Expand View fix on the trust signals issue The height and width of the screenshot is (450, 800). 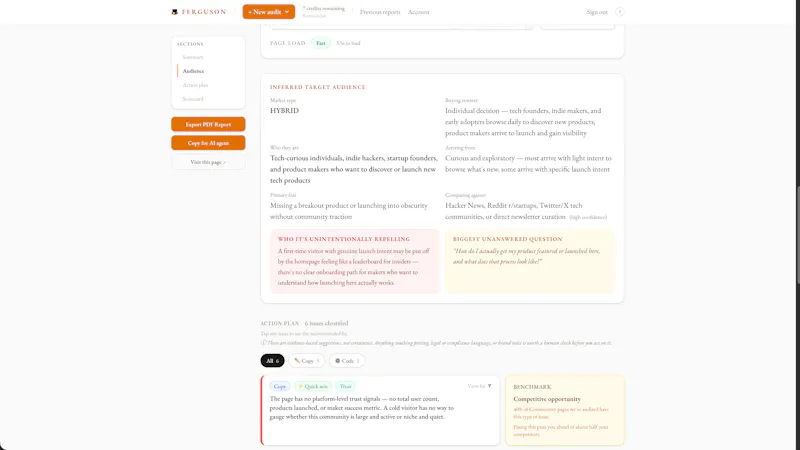pyautogui.click(x=480, y=386)
